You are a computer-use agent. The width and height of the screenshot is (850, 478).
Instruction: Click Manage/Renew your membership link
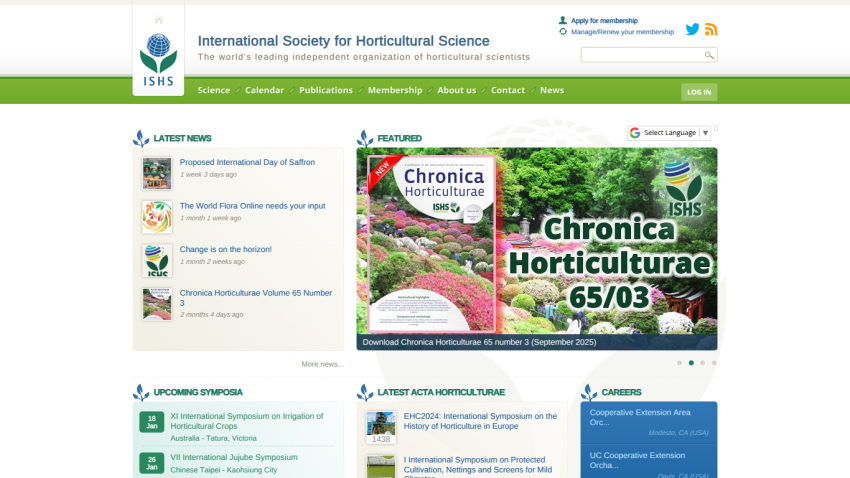click(622, 32)
